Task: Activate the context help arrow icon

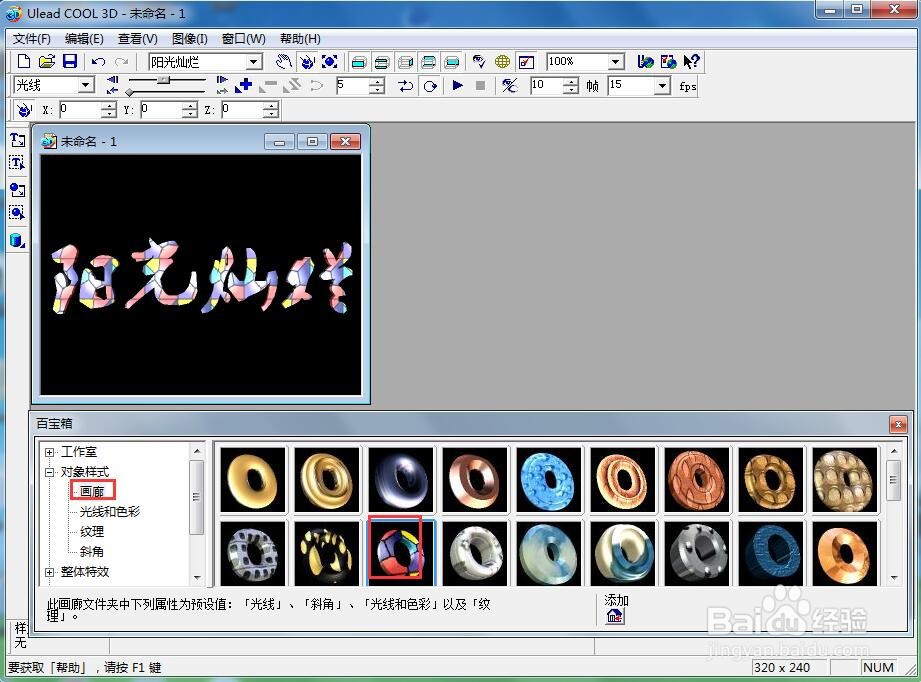Action: pos(691,61)
